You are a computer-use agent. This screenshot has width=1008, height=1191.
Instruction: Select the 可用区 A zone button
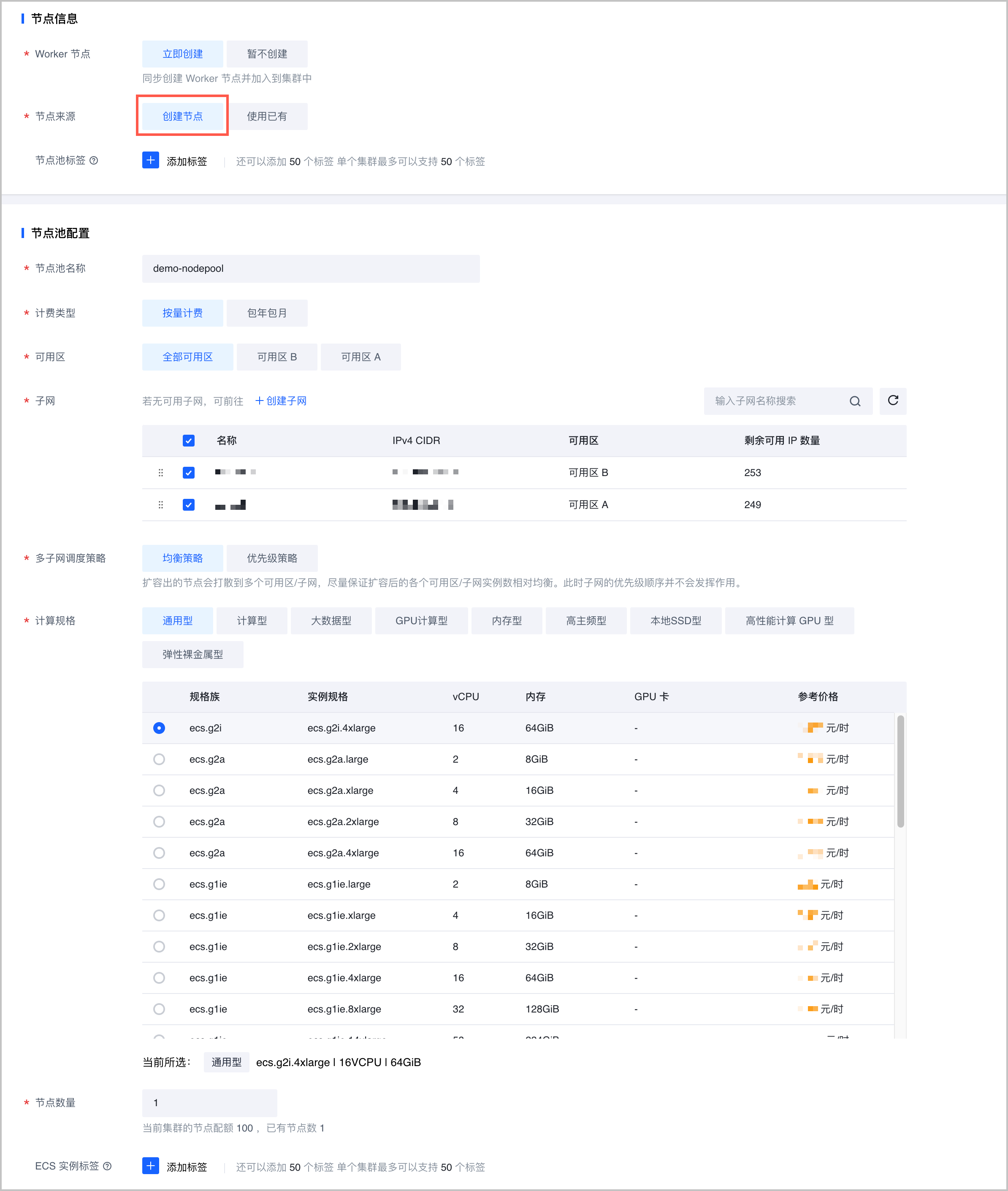click(x=360, y=357)
